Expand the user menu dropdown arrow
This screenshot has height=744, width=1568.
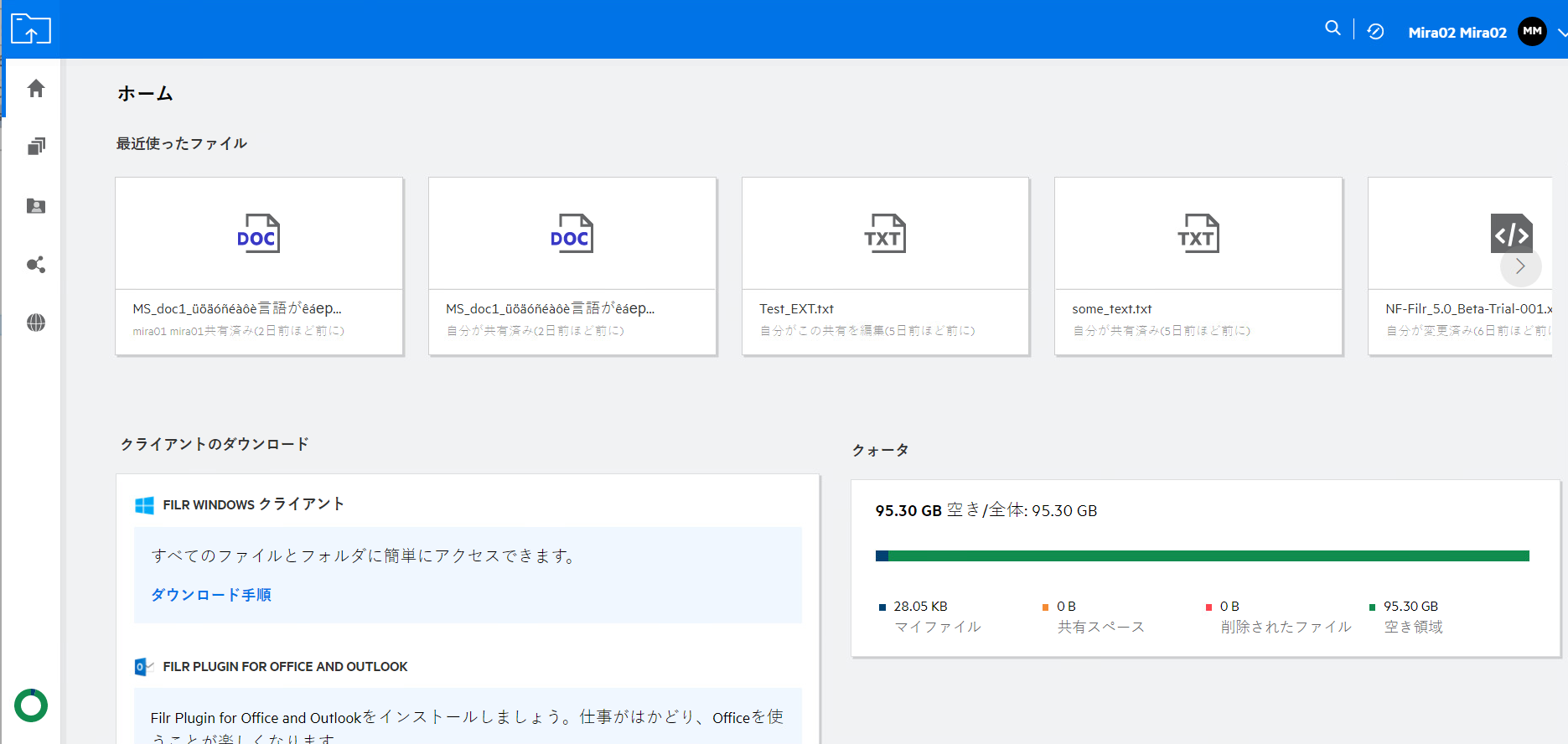(x=1561, y=33)
